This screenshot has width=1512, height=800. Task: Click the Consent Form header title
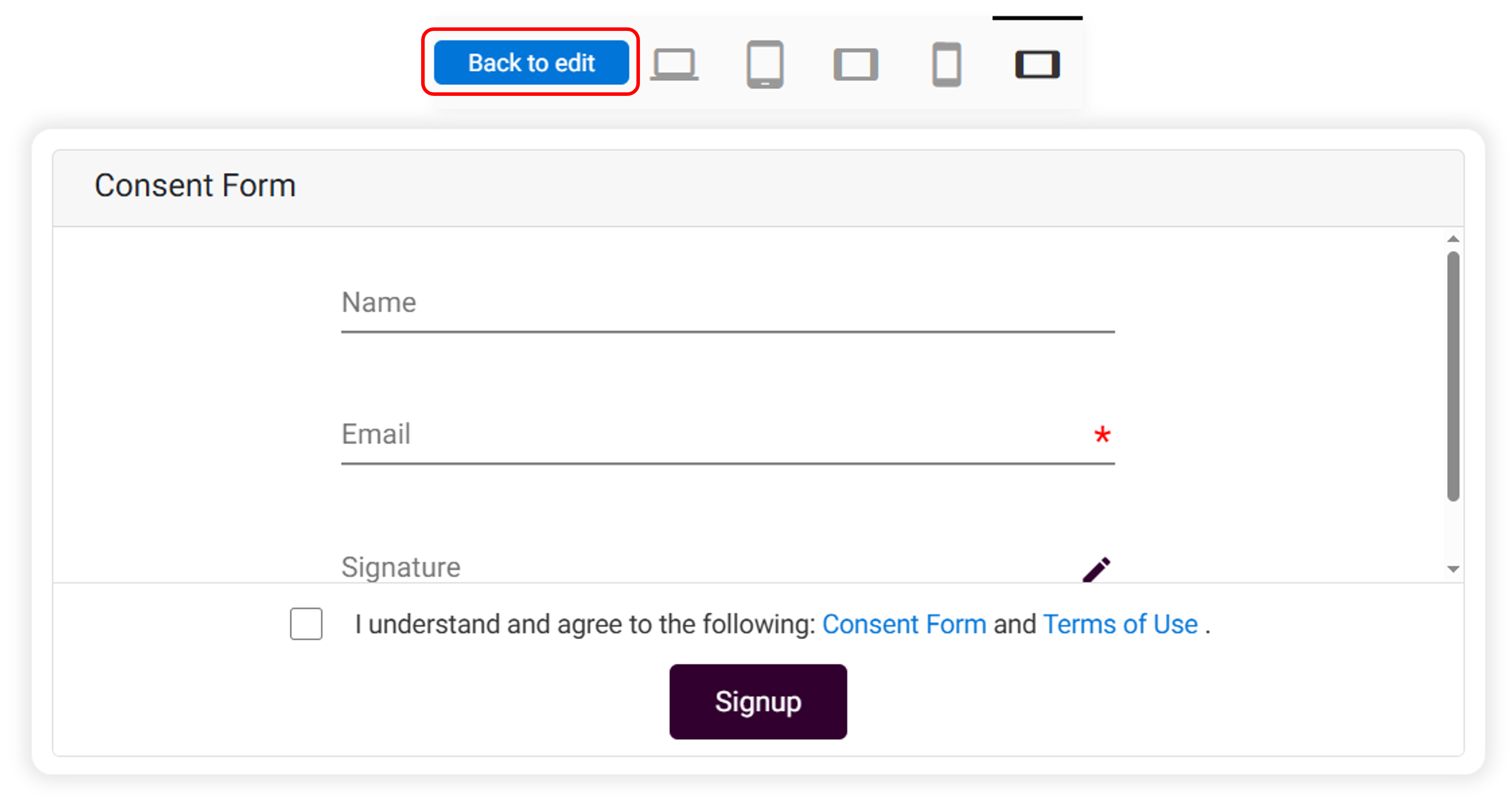pyautogui.click(x=195, y=186)
